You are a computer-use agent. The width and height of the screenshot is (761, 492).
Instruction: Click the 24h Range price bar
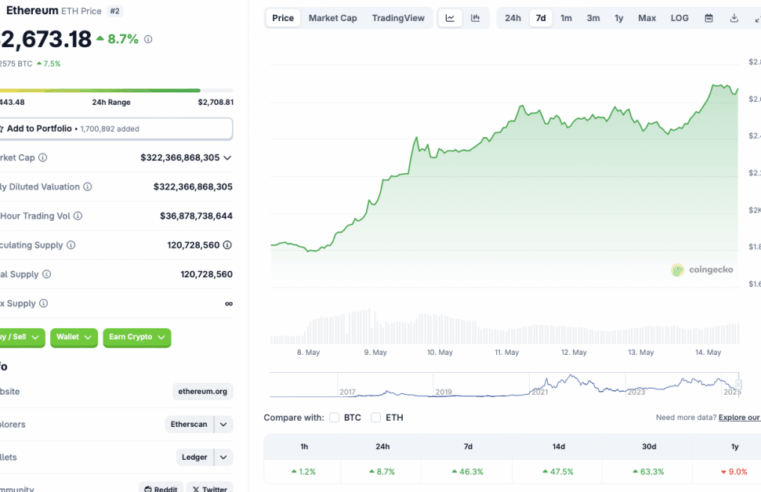(x=116, y=90)
